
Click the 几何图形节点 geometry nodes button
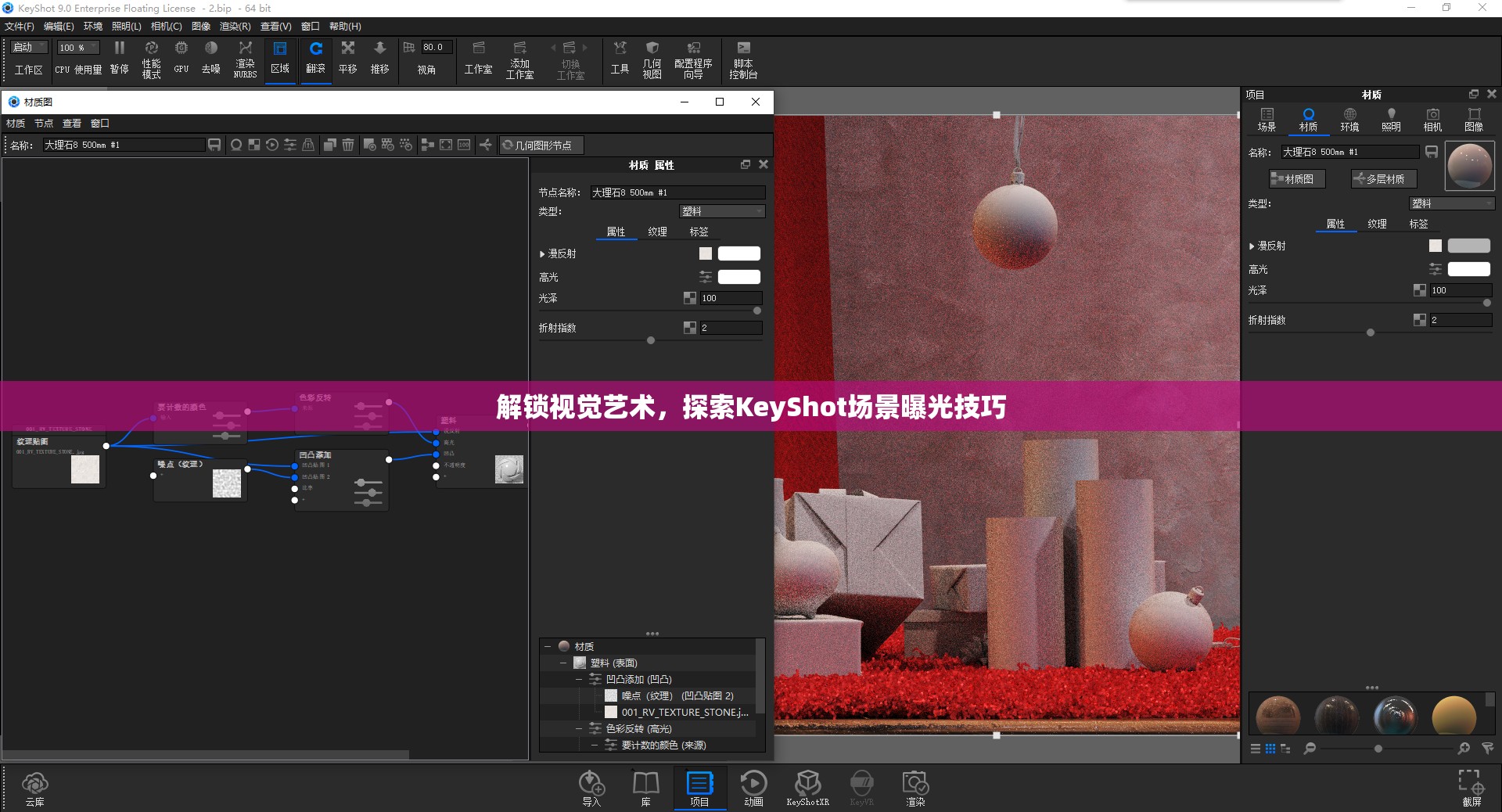pyautogui.click(x=541, y=146)
